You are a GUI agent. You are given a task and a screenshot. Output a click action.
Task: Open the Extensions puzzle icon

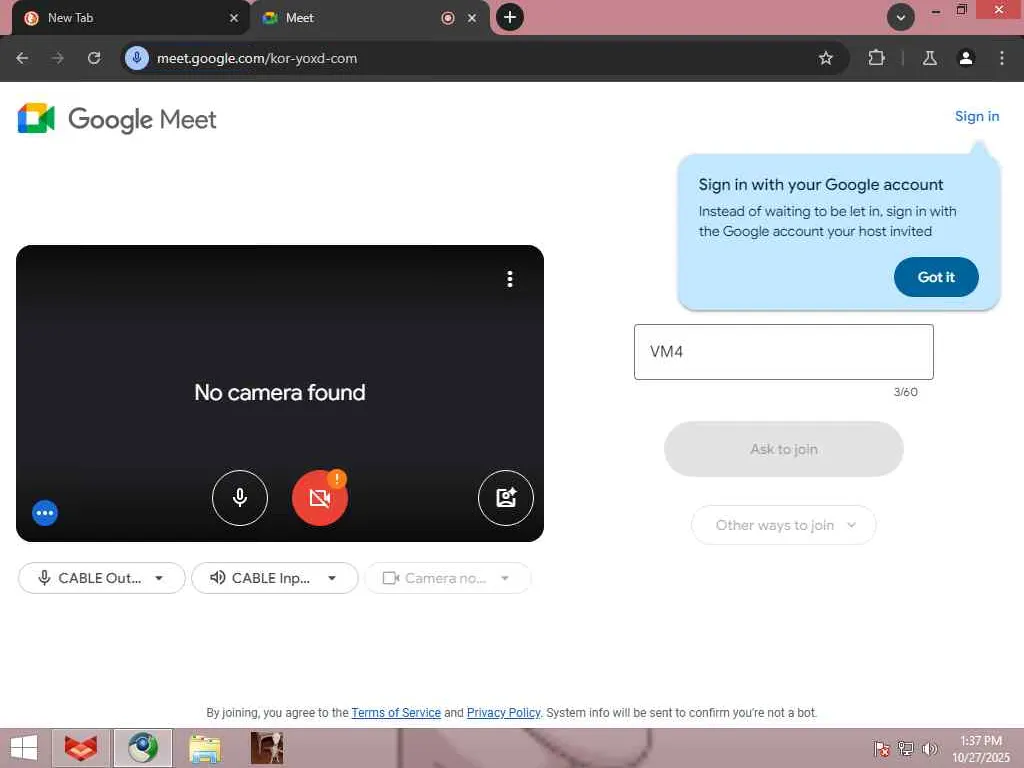coord(876,58)
